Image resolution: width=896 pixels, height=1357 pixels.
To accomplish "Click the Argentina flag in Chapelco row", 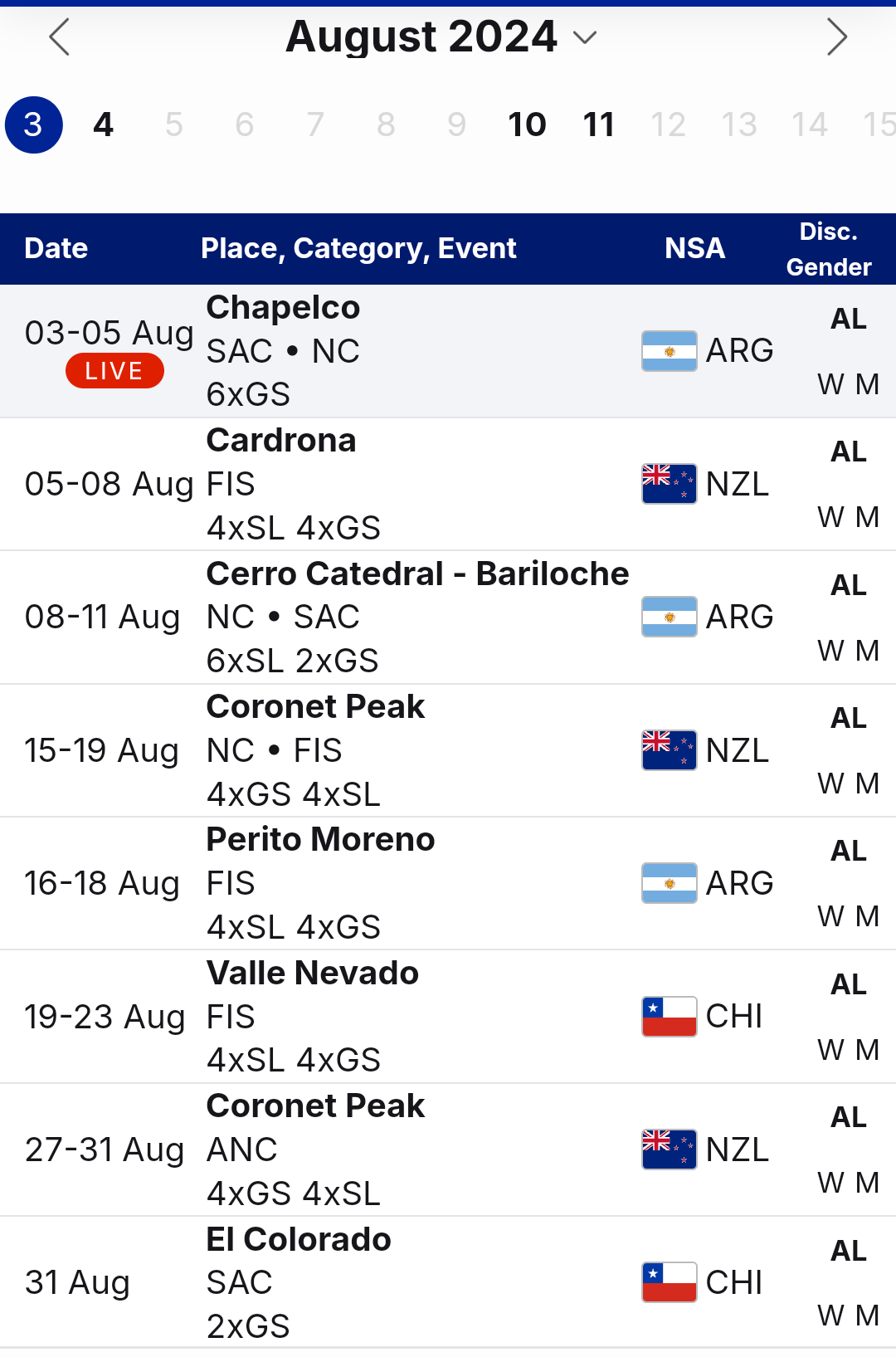I will (x=669, y=351).
